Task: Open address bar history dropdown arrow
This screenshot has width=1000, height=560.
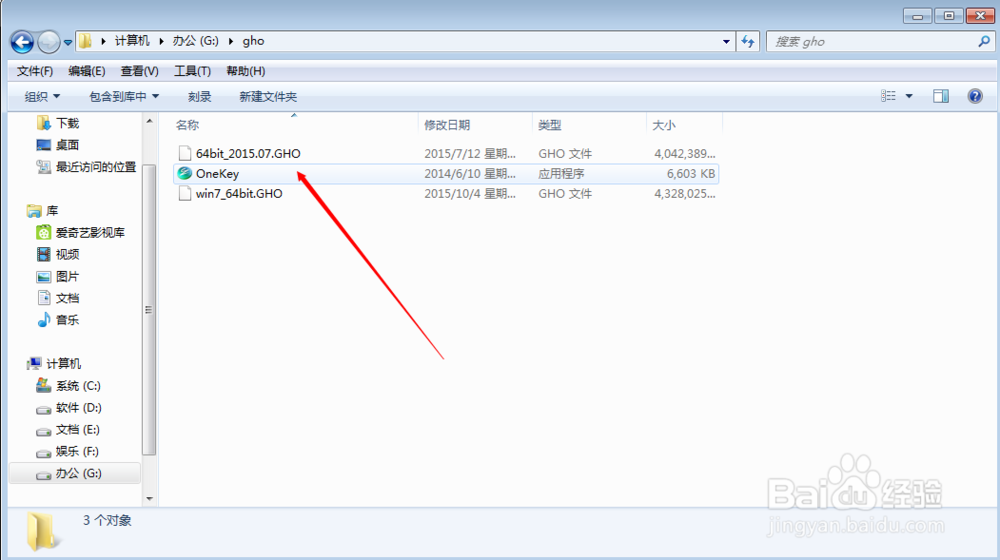Action: tap(726, 41)
